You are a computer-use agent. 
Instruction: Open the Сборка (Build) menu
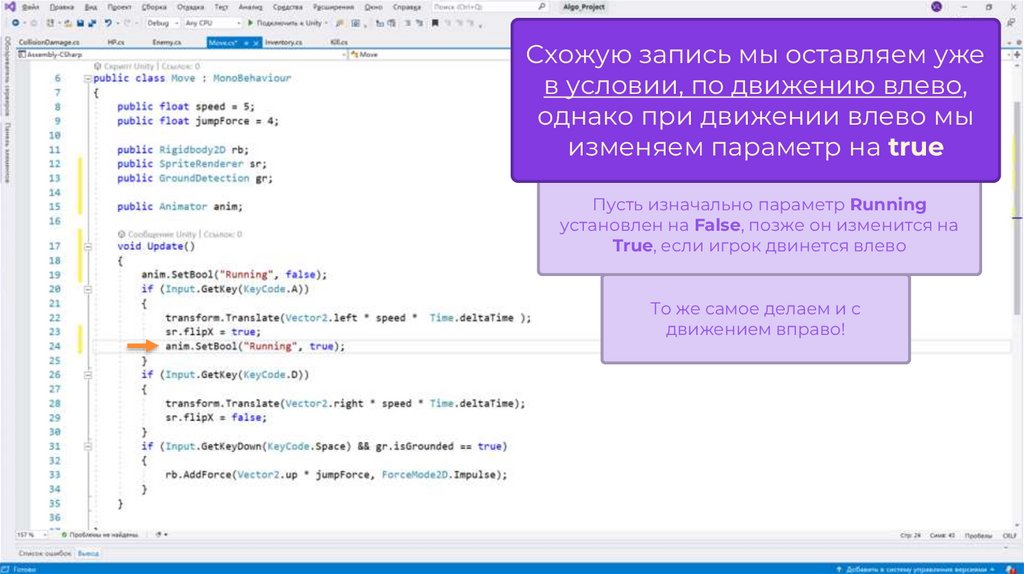pos(154,6)
